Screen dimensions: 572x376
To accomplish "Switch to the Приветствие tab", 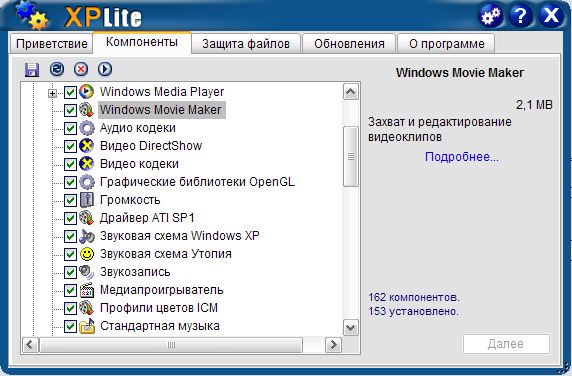I will [51, 44].
